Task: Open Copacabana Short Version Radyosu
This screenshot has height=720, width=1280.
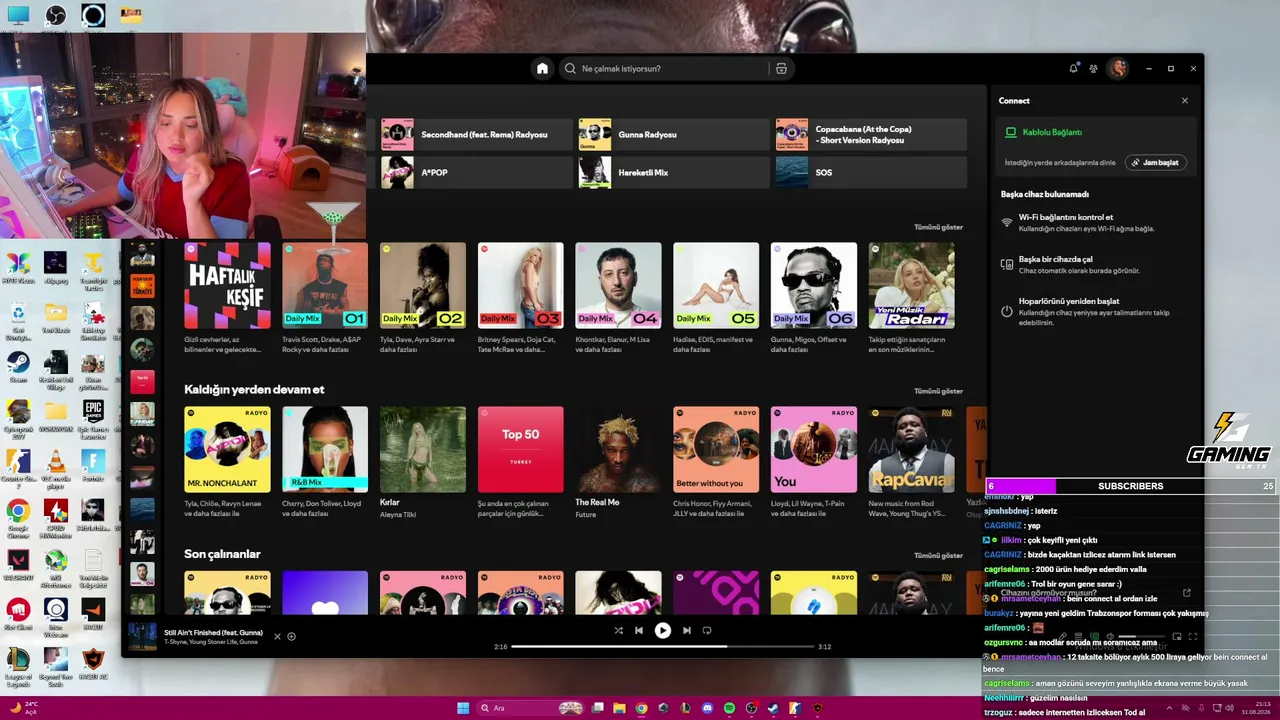Action: (x=871, y=135)
